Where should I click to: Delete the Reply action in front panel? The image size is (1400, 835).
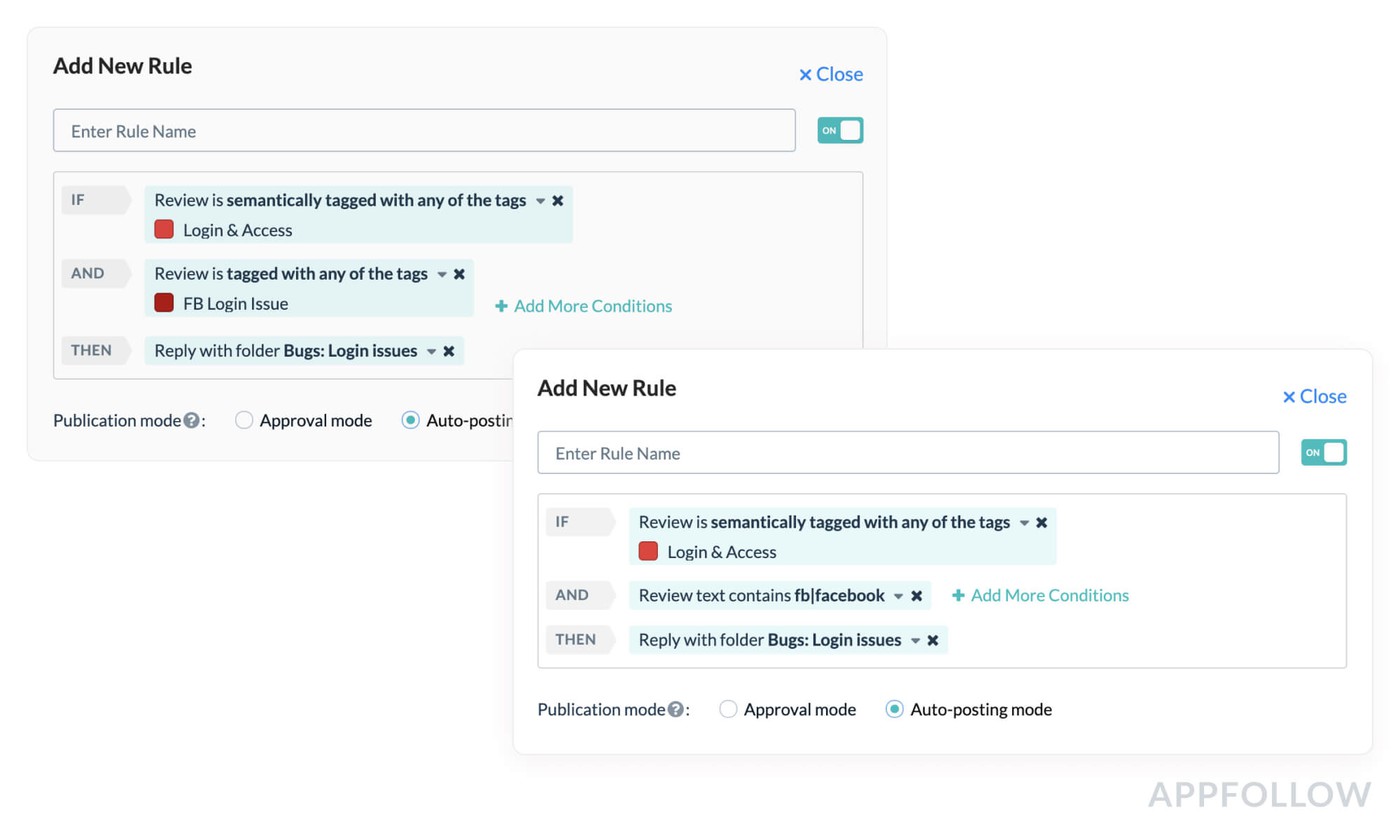933,640
